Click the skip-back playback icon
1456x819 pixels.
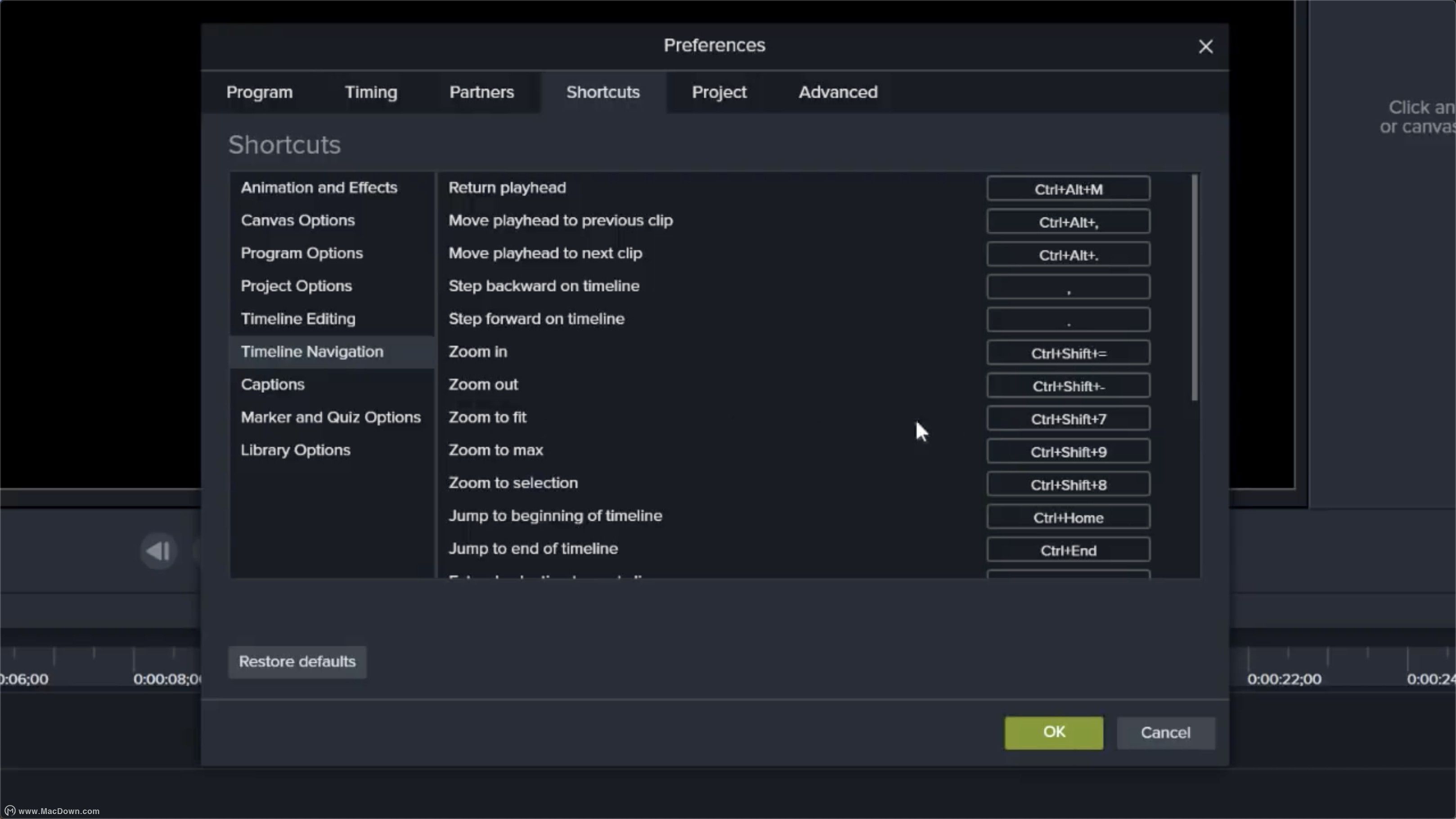[x=158, y=550]
